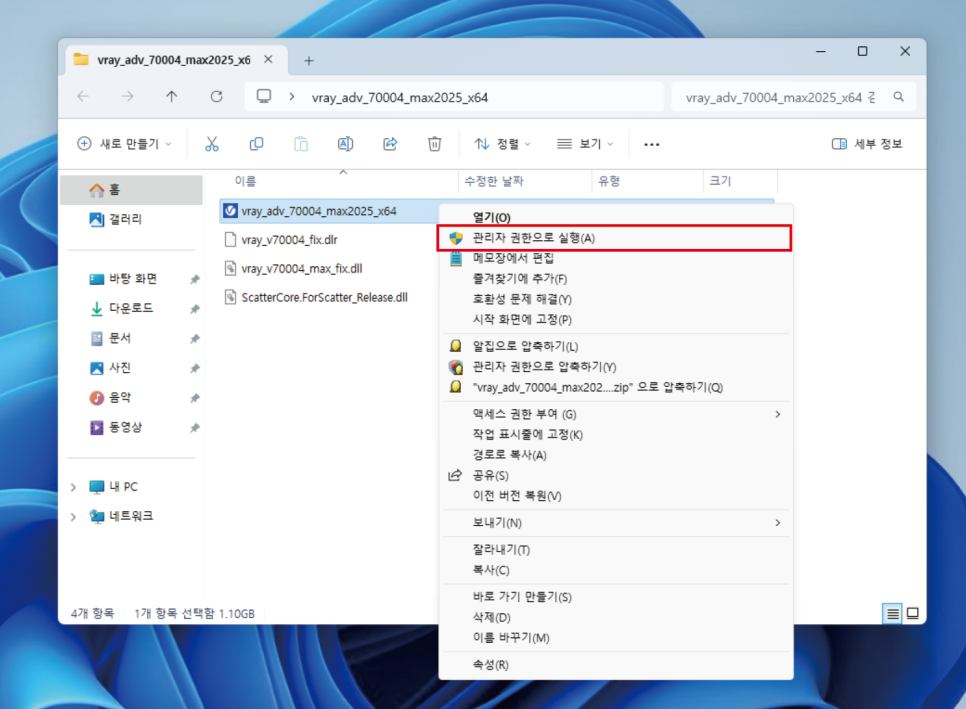Image resolution: width=966 pixels, height=709 pixels.
Task: Select zip 으로 압축하기(Q) entry
Action: 615,387
